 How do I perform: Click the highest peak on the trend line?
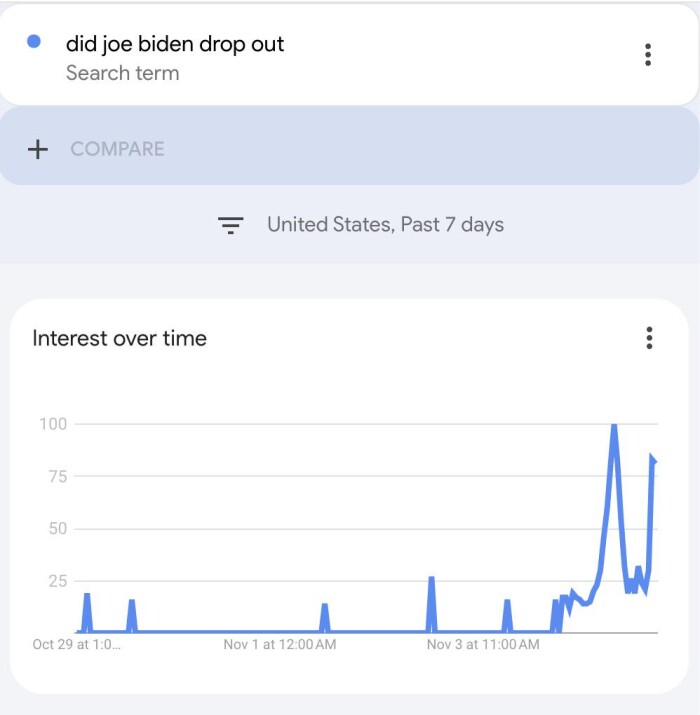[614, 426]
